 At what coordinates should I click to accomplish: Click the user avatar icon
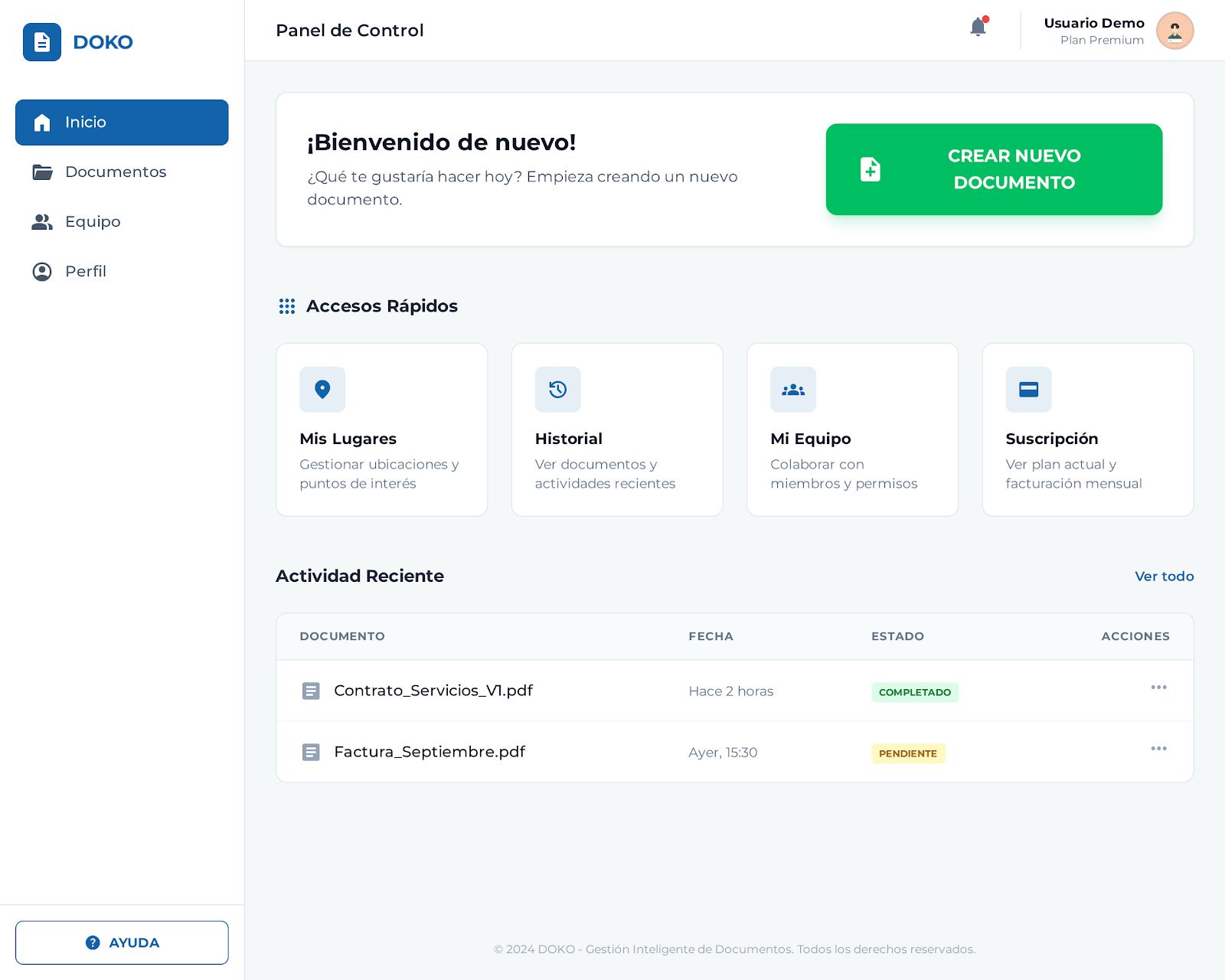(1175, 31)
